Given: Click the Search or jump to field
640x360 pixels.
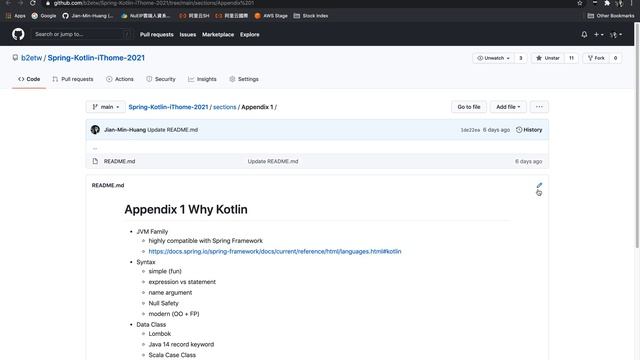Looking at the screenshot, I should point(82,34).
